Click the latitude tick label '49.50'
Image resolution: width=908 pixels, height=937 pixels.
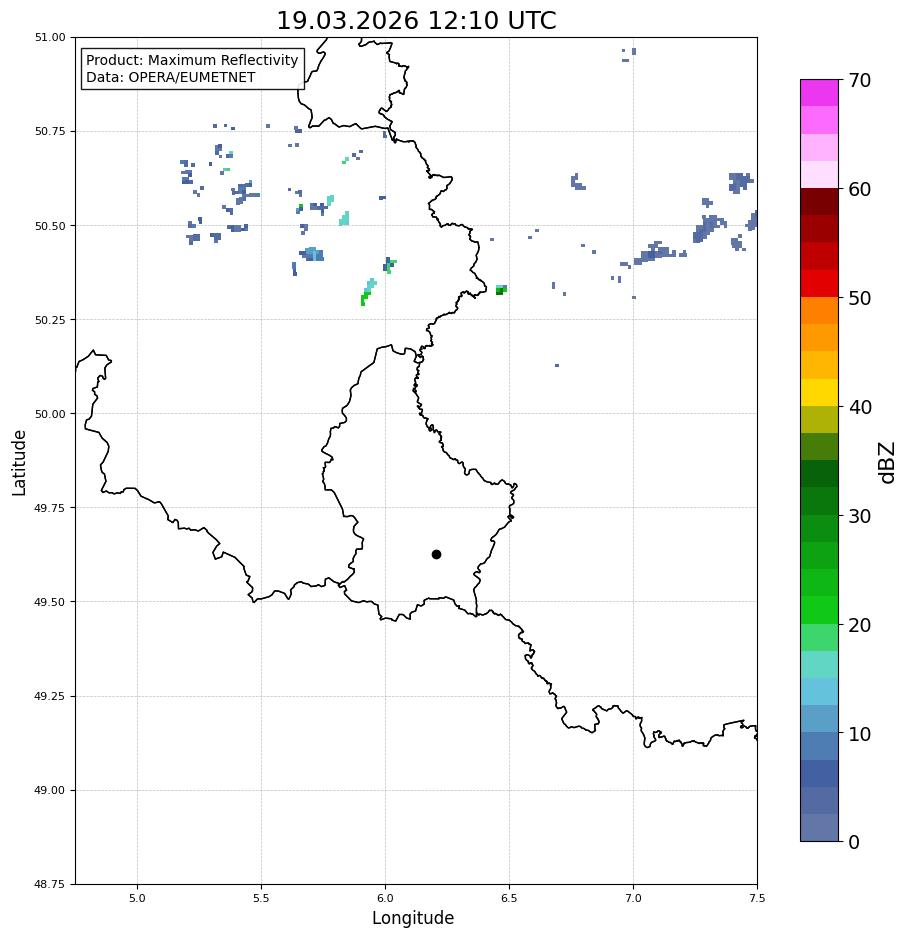pyautogui.click(x=50, y=602)
